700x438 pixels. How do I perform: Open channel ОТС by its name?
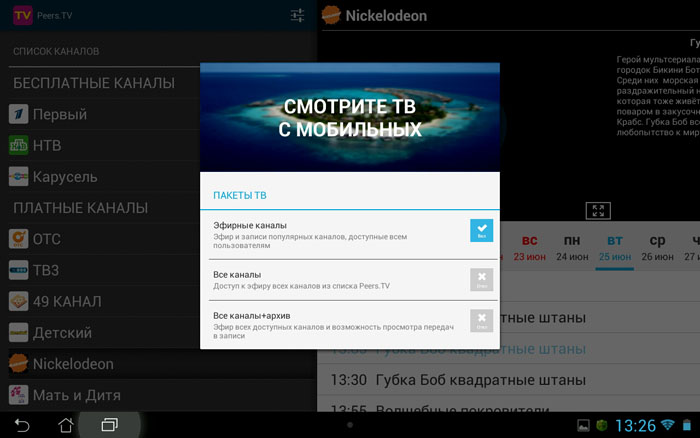(x=47, y=239)
